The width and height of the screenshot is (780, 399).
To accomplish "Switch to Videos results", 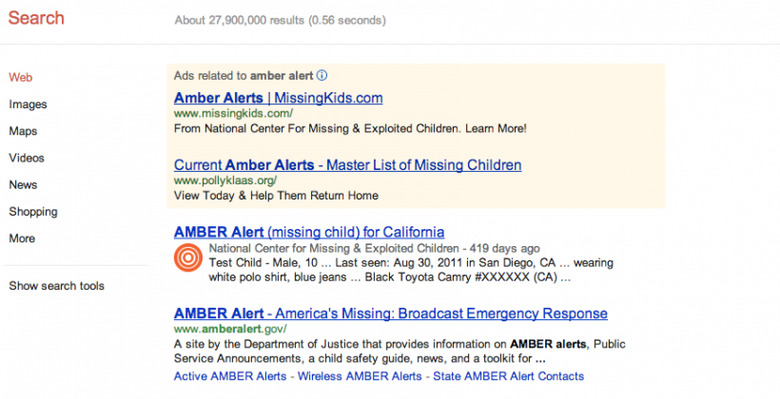I will 26,158.
